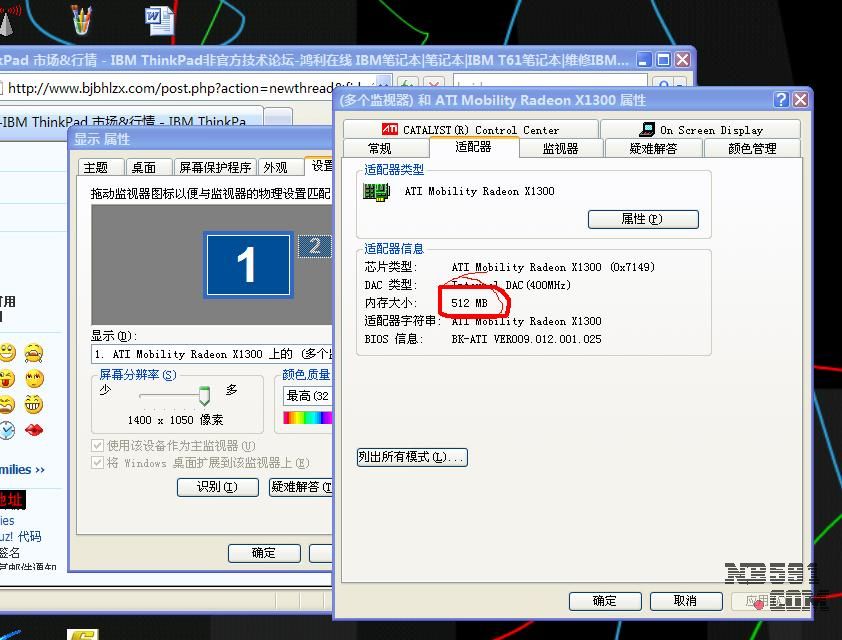Open the Word document desktop icon
This screenshot has height=640, width=842.
click(x=158, y=19)
